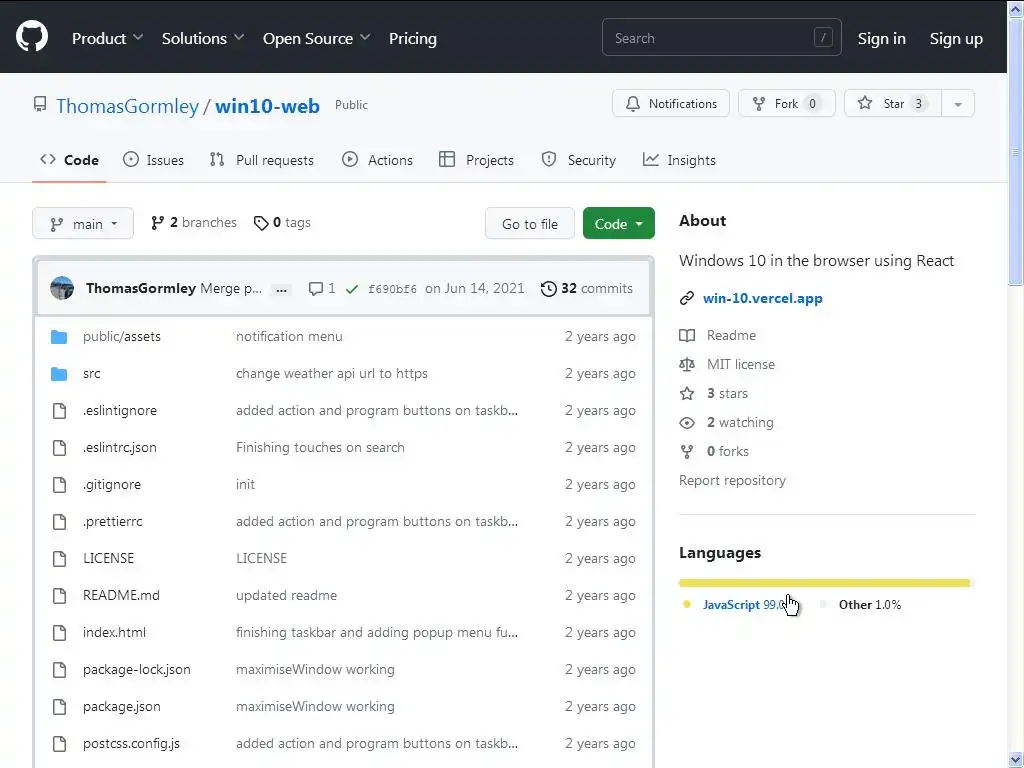This screenshot has height=768, width=1024.
Task: Click the green checkmark status icon
Action: (x=351, y=289)
